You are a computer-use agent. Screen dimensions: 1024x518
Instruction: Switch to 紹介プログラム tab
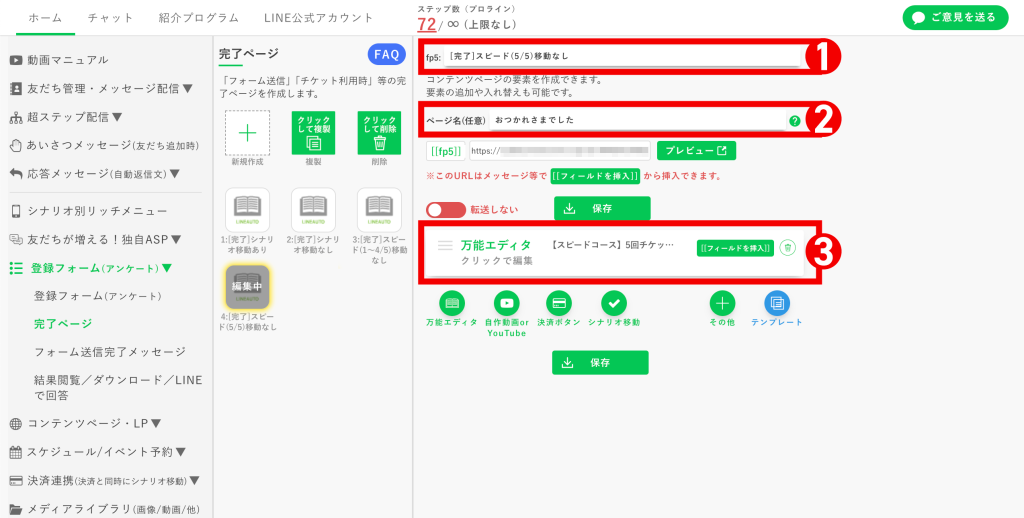(x=199, y=18)
